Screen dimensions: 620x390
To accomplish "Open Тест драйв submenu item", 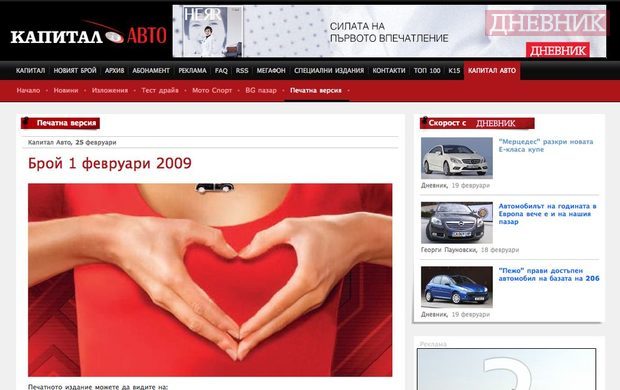I will point(160,90).
